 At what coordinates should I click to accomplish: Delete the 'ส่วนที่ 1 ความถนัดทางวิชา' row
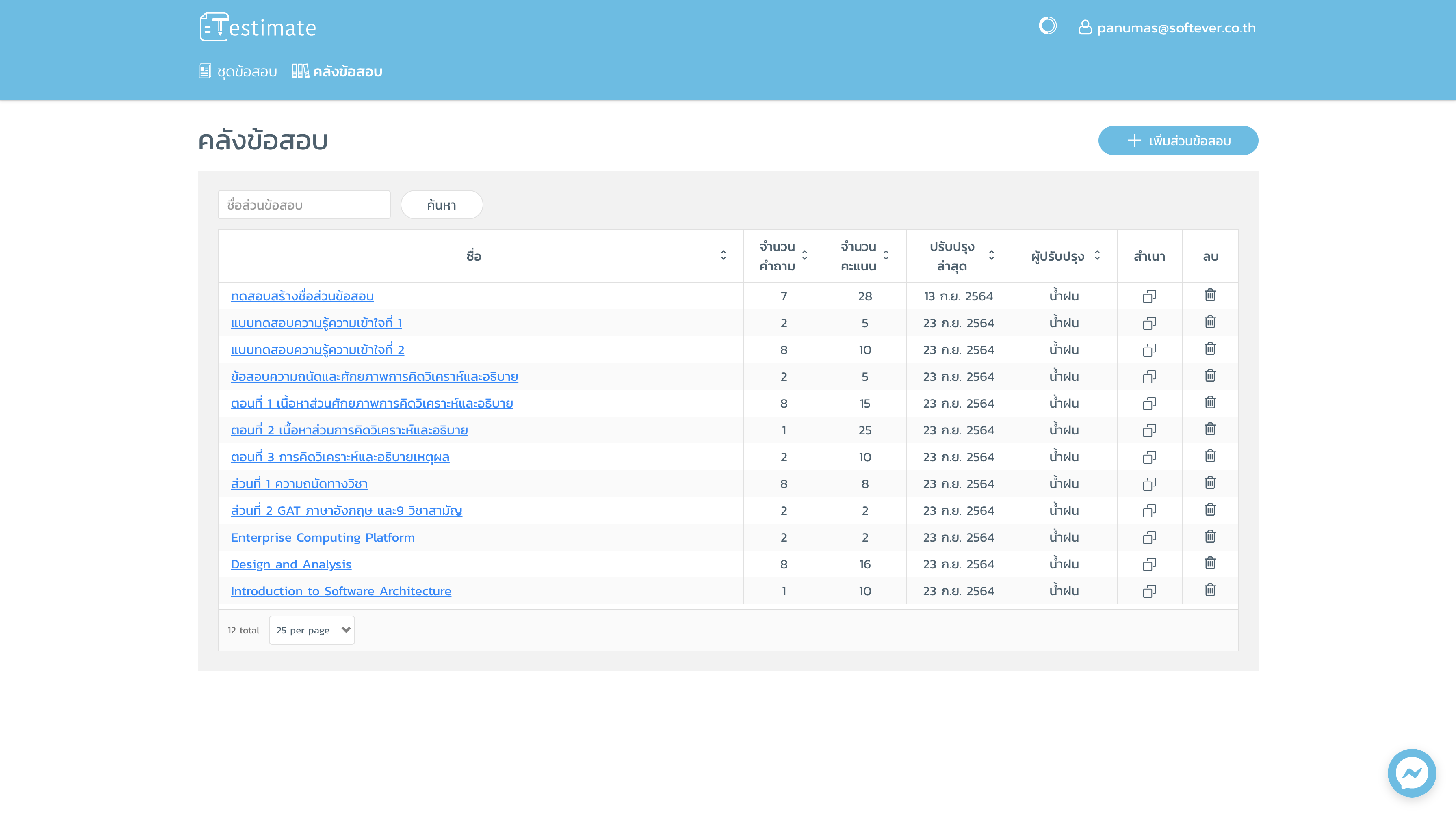(1209, 482)
